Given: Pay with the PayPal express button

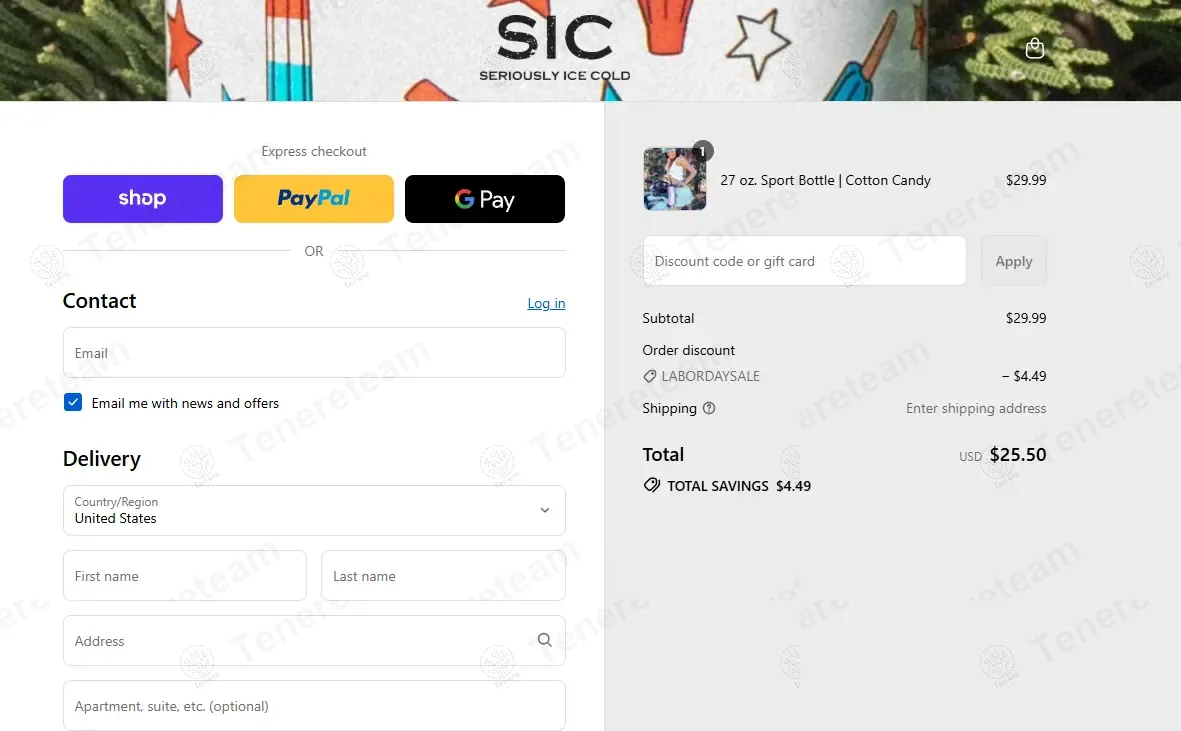Looking at the screenshot, I should [x=313, y=199].
